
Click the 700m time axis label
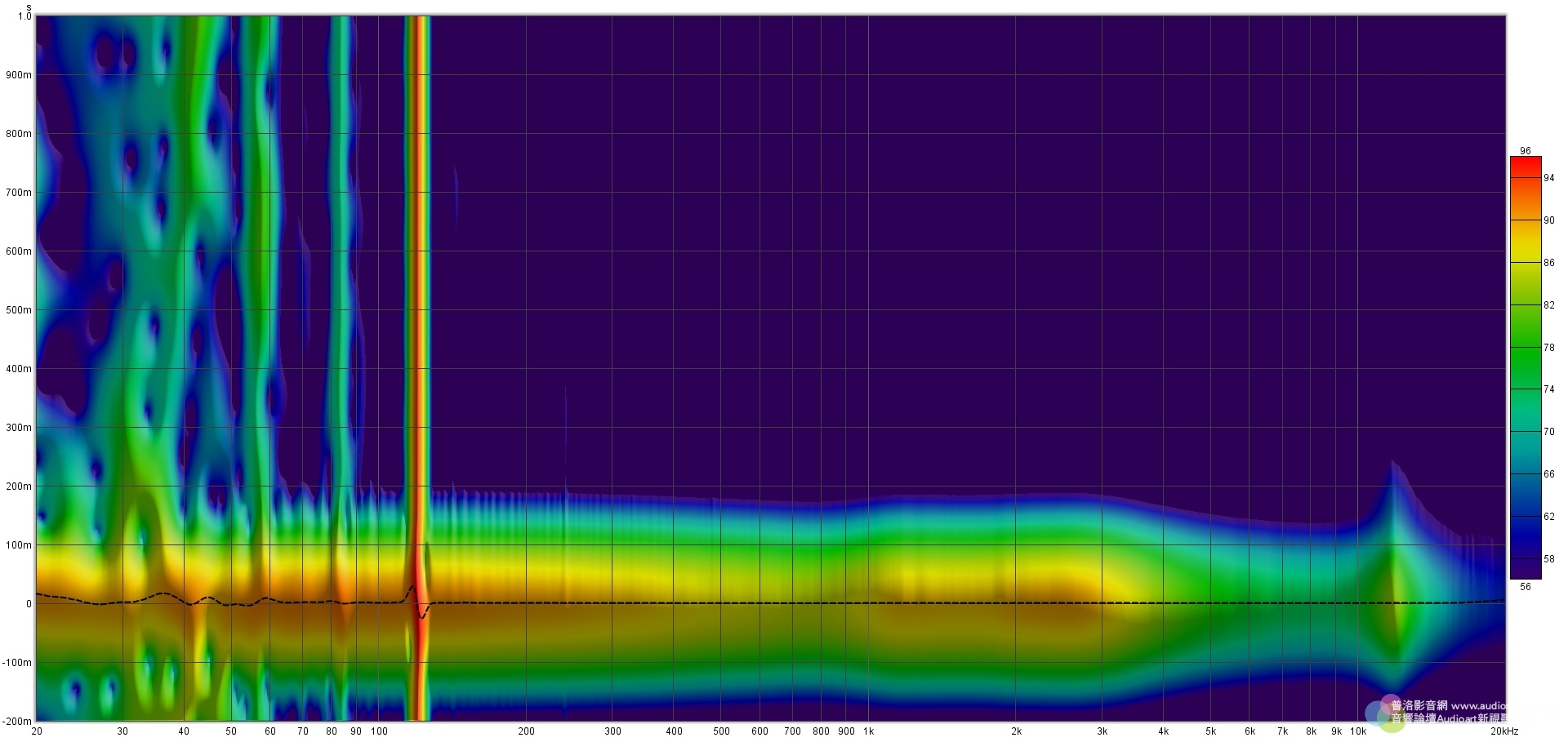(x=19, y=193)
